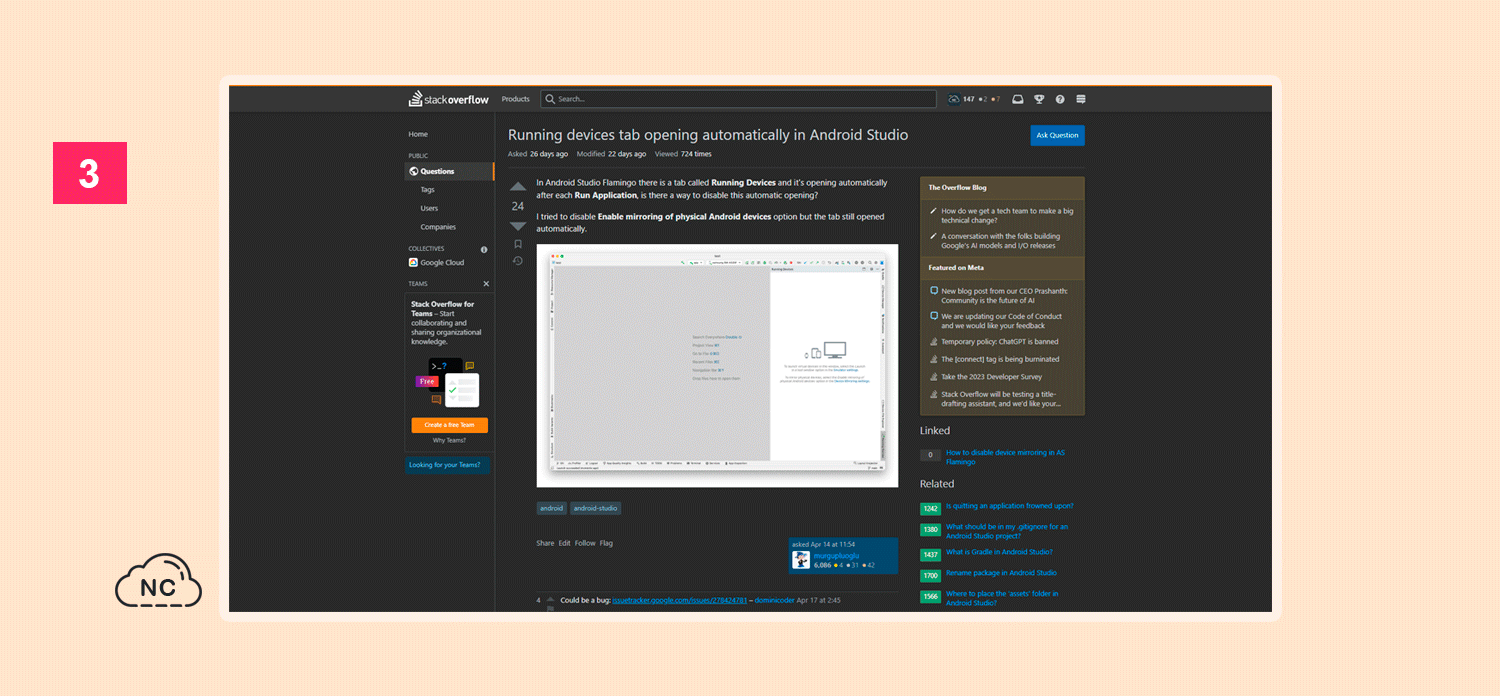The image size is (1500, 696).
Task: Open the achievements trophy icon
Action: (1039, 99)
